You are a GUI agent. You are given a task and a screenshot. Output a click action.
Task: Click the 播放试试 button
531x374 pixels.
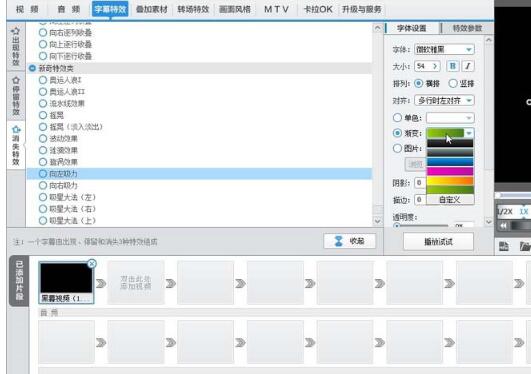(x=438, y=242)
